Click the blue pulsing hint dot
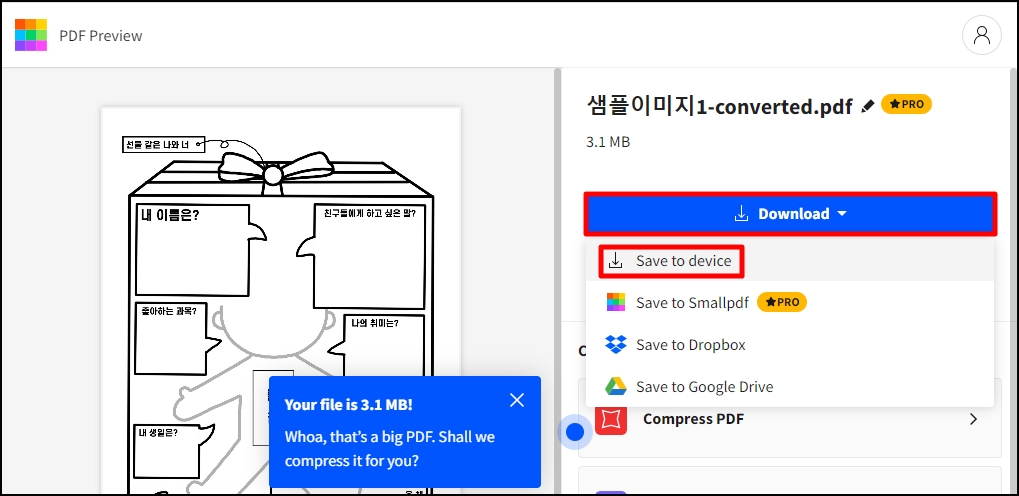Screen dimensions: 1019x496 click(x=575, y=432)
